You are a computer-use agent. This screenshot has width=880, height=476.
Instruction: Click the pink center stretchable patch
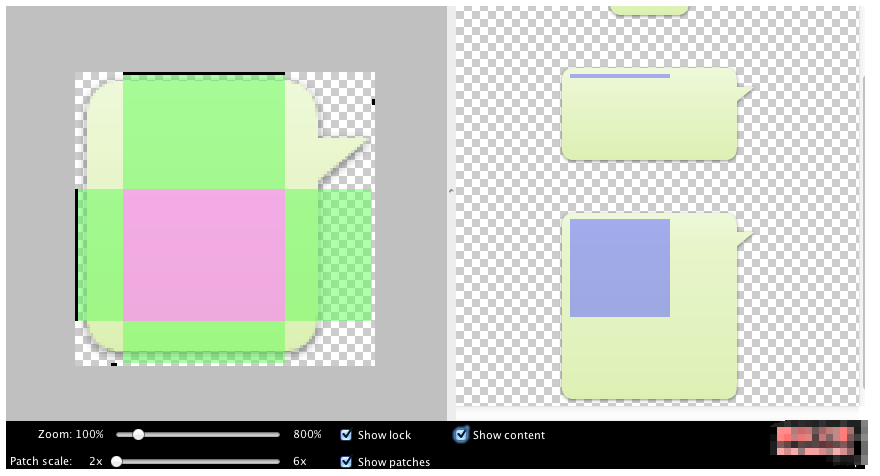coord(204,255)
